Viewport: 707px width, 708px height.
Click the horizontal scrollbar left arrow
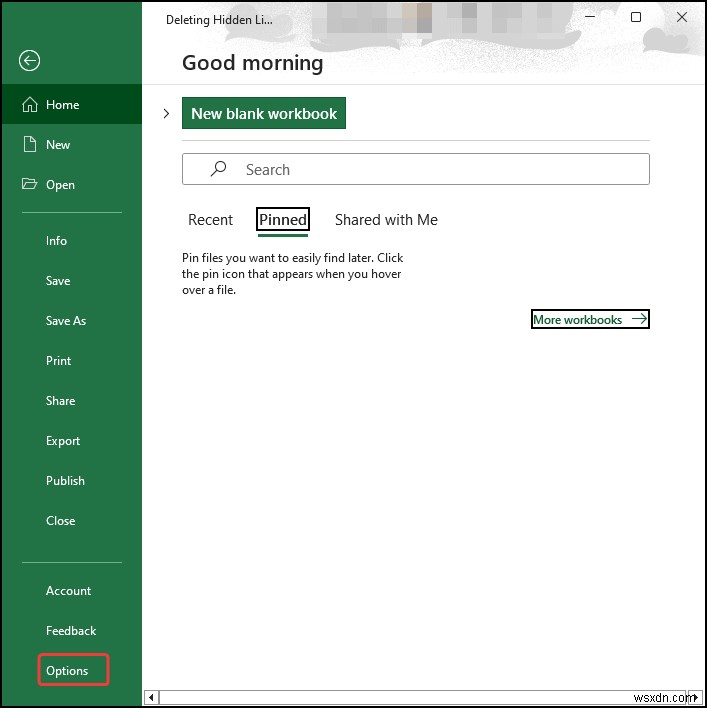tap(151, 697)
